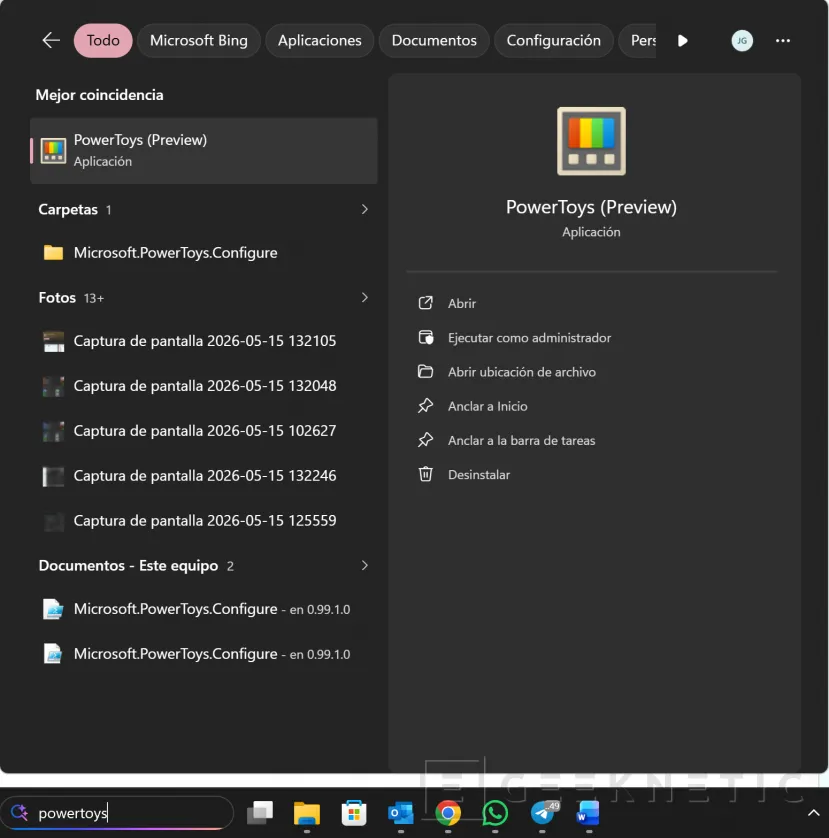Open Task View on the taskbar
829x838 pixels.
[x=260, y=813]
